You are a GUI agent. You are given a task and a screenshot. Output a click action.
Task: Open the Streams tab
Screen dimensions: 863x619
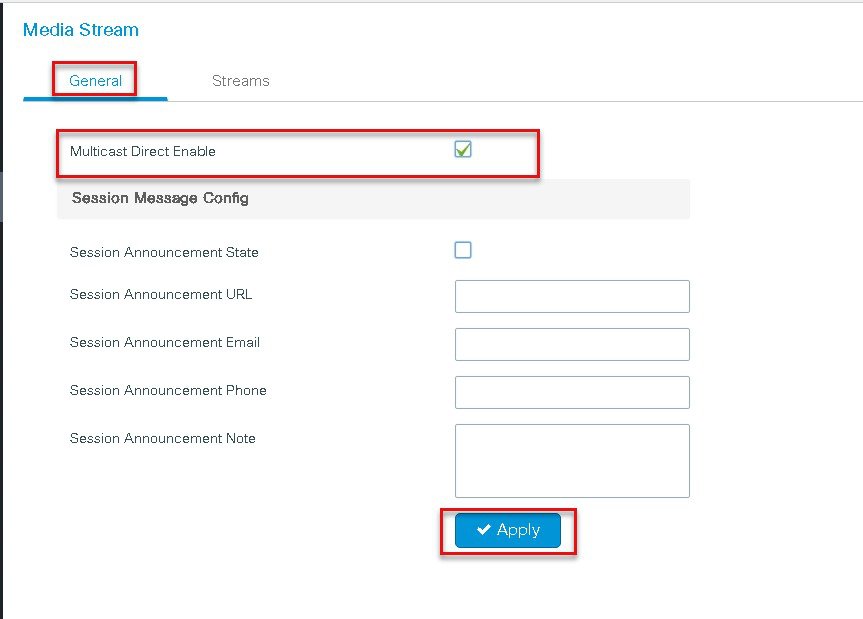pyautogui.click(x=241, y=80)
